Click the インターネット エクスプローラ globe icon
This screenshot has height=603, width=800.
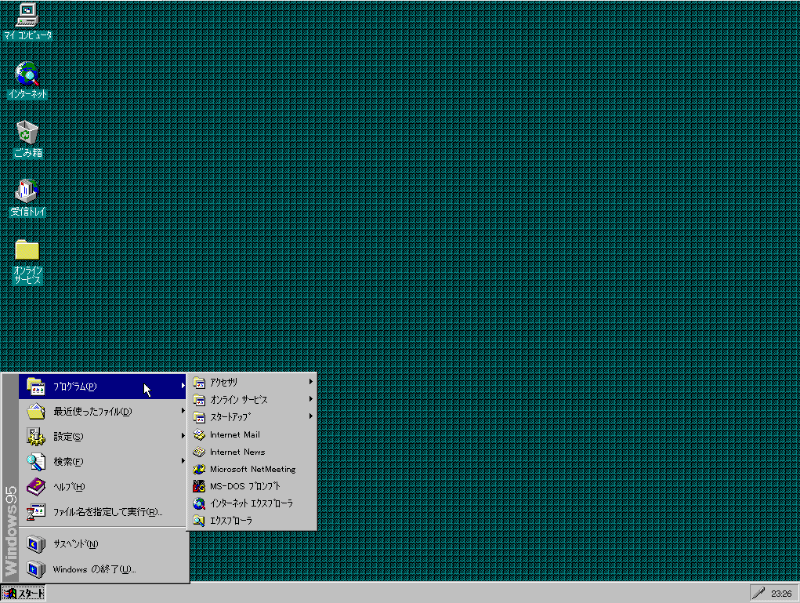[199, 504]
